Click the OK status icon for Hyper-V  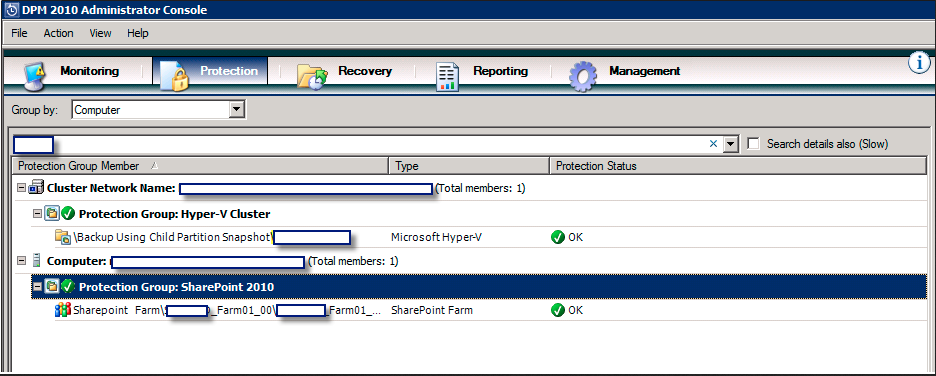(558, 238)
